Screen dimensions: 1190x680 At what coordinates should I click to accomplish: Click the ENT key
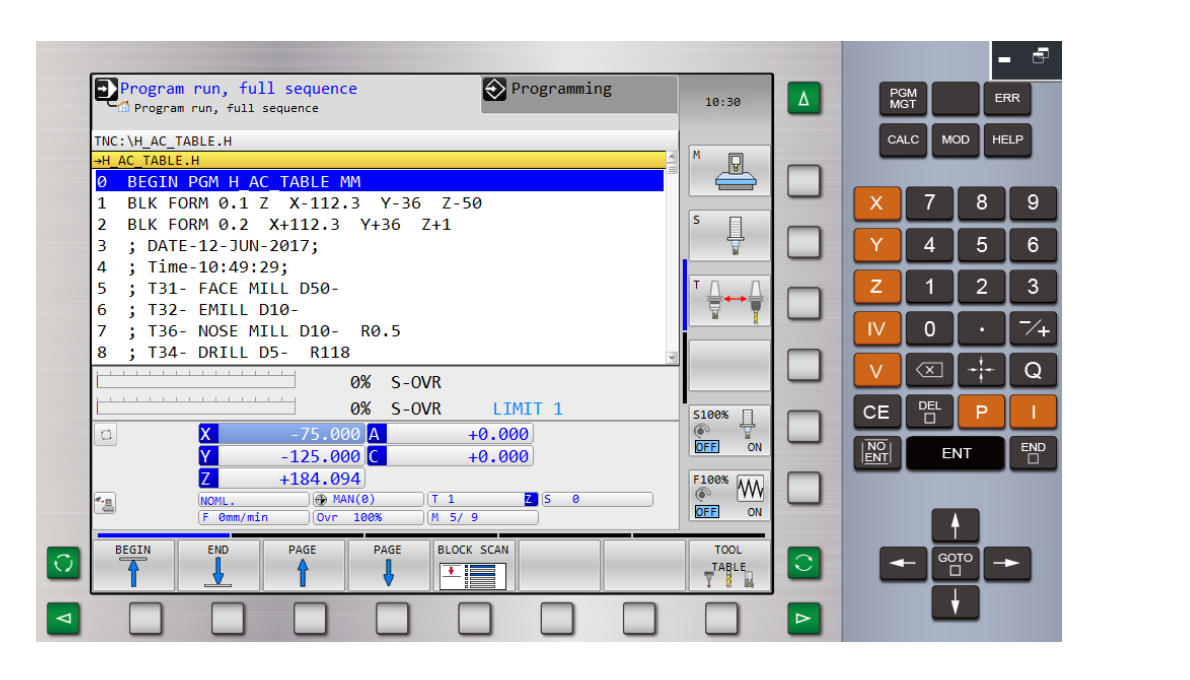pyautogui.click(x=955, y=452)
